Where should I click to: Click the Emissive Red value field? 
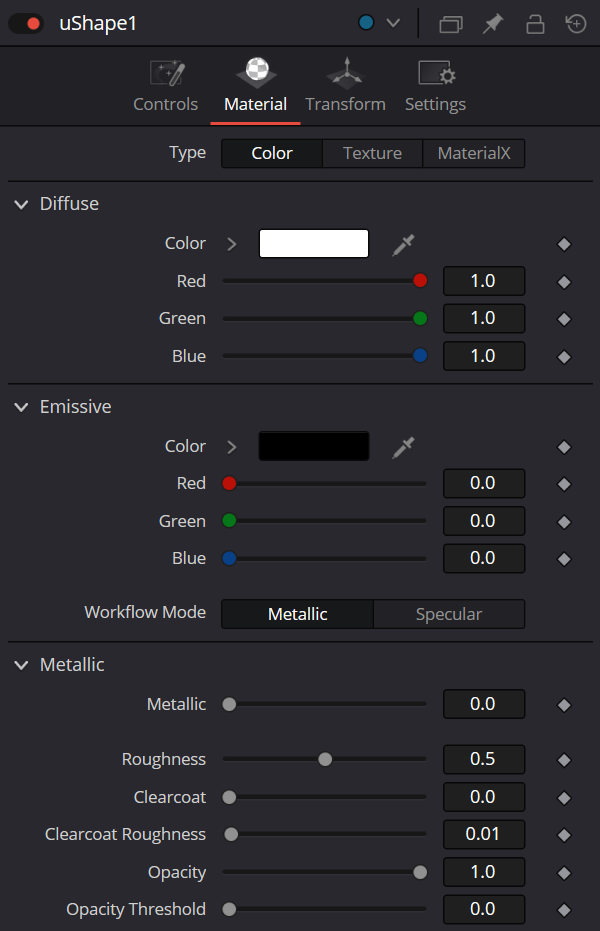point(484,483)
